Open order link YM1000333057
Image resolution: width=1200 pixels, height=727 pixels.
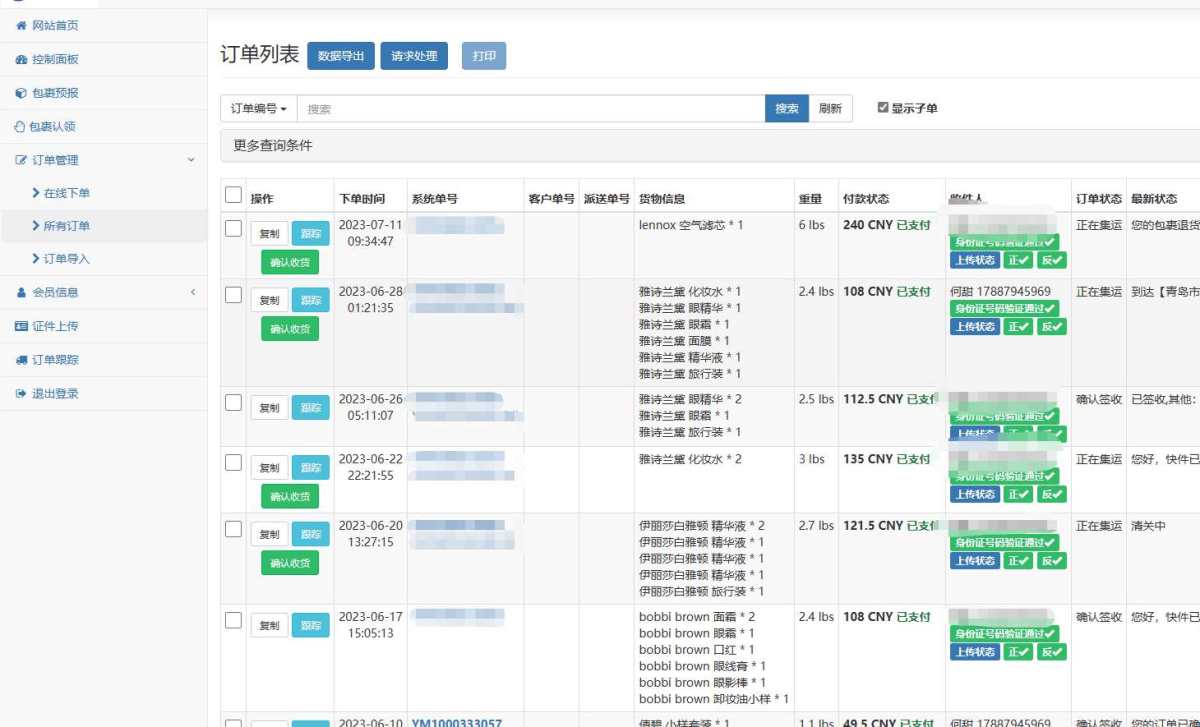[x=457, y=722]
